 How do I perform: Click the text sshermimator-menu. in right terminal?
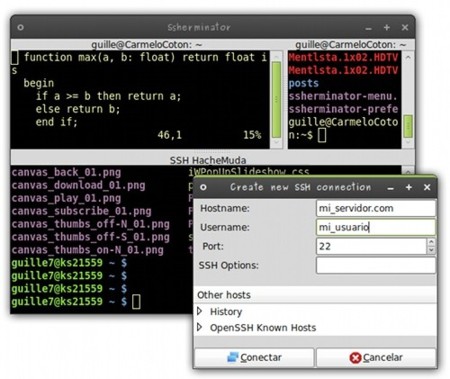343,96
